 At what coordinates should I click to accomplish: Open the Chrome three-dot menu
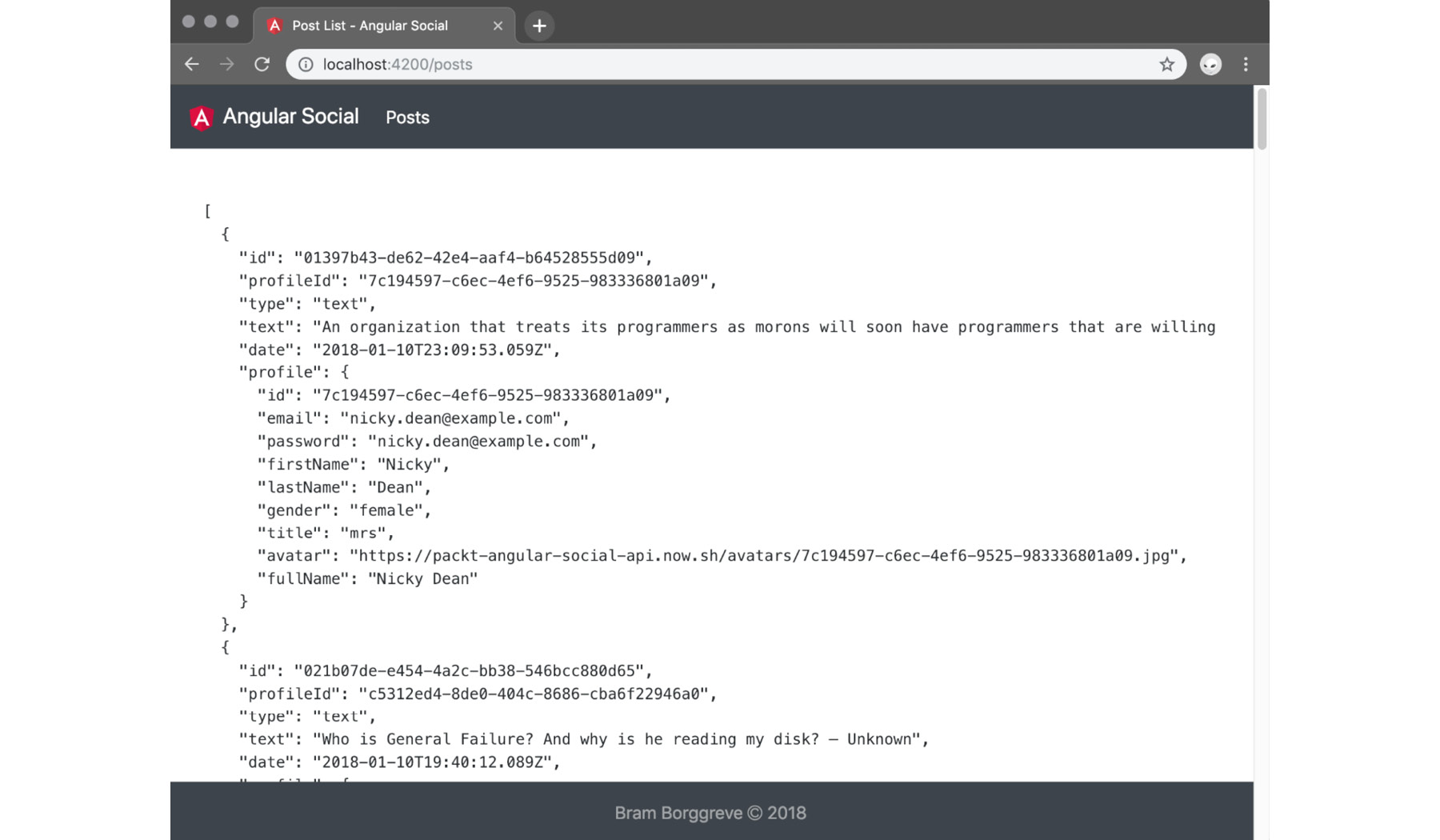click(1246, 64)
